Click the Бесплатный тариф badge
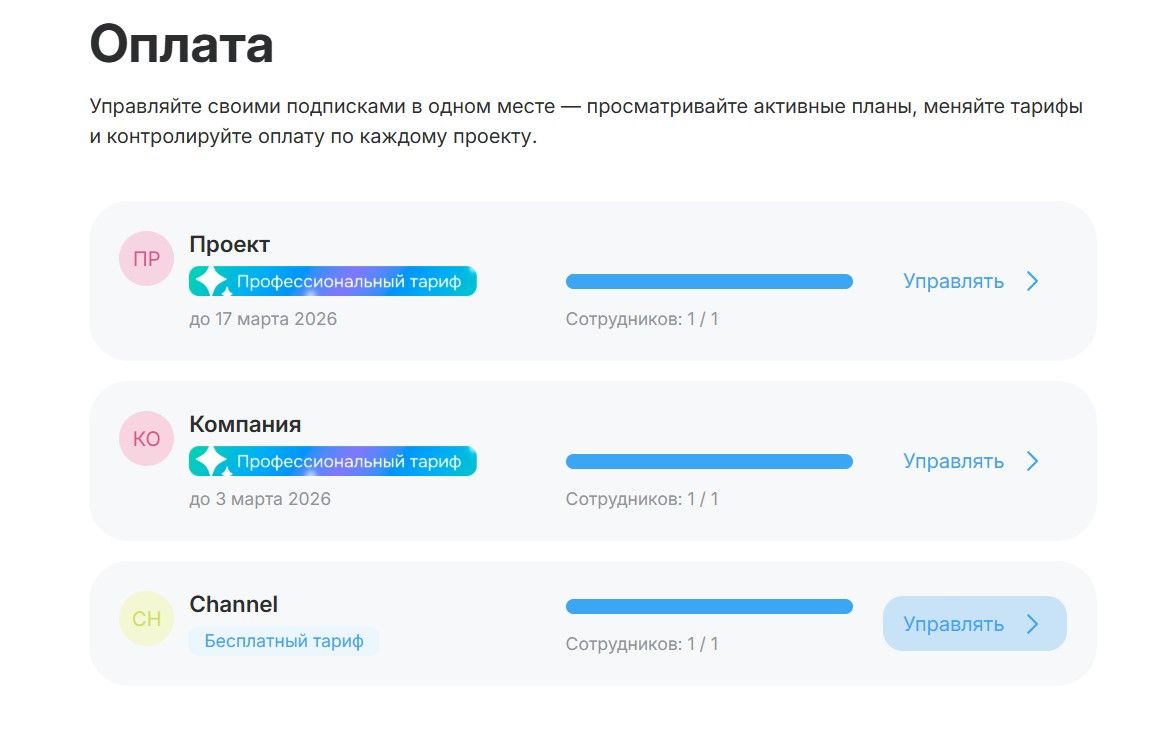Viewport: 1176px width, 737px height. coord(284,641)
